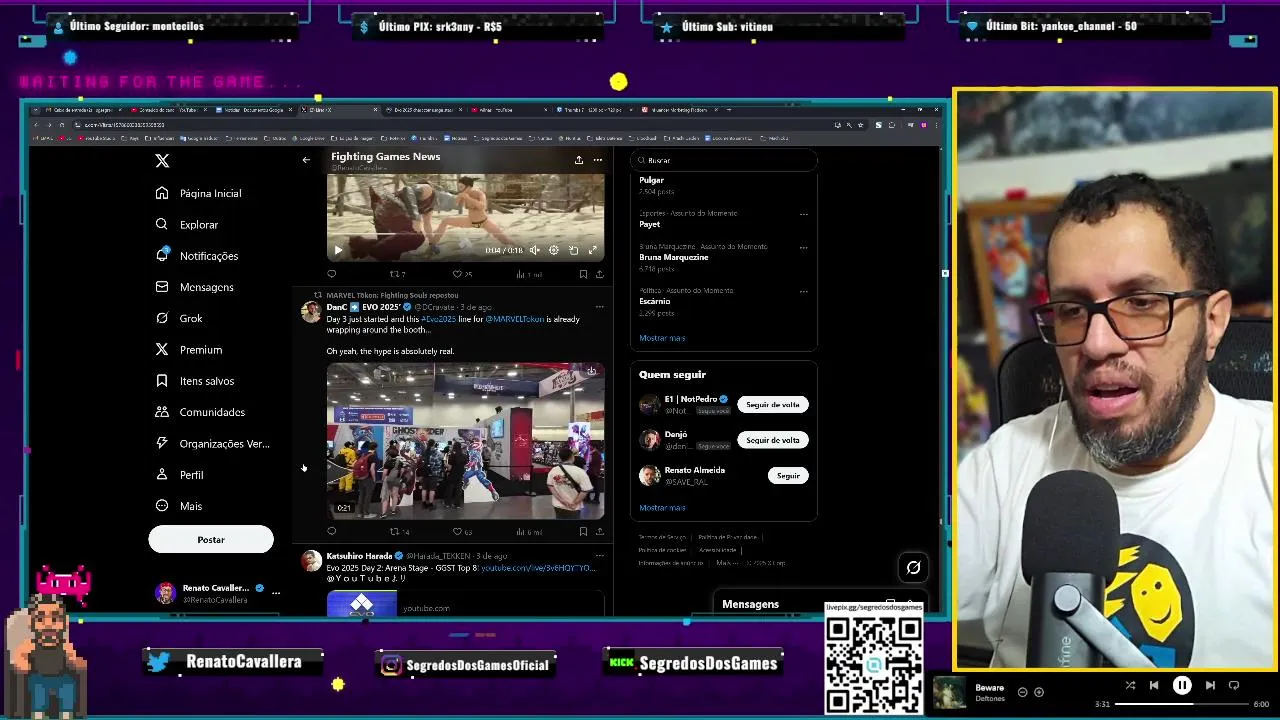
Task: Click the X logo in sidebar
Action: (162, 160)
